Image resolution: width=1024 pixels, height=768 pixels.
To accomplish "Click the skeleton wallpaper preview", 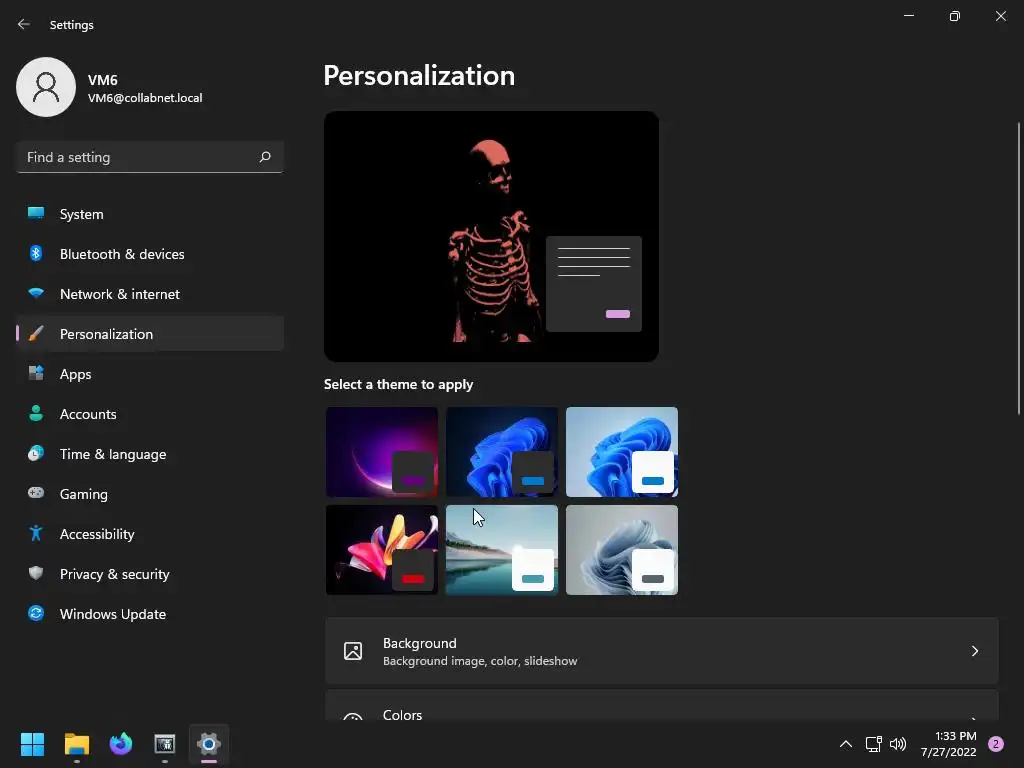I will coord(491,236).
